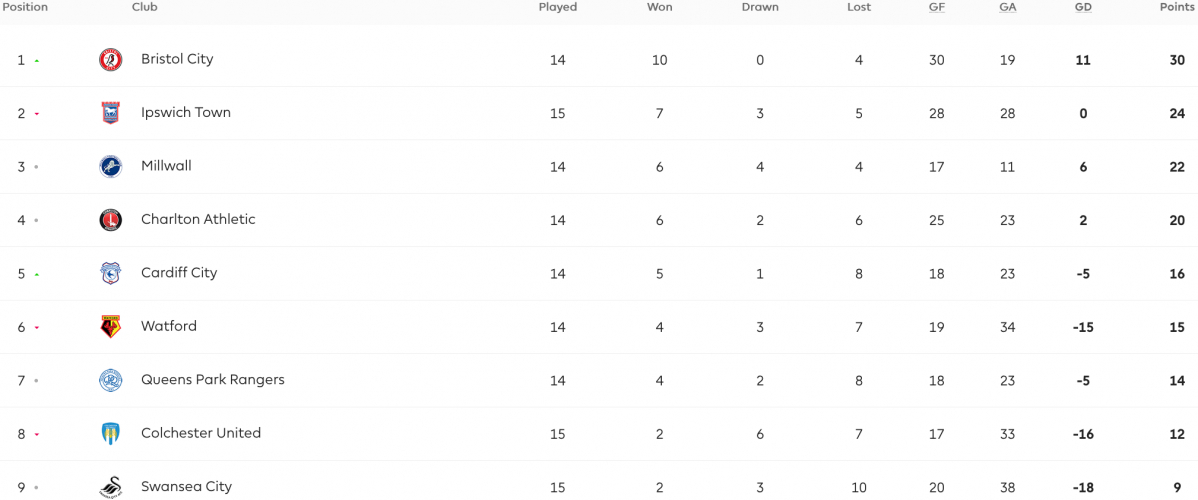Image resolution: width=1198 pixels, height=500 pixels.
Task: Click the Watford club crest
Action: point(111,327)
